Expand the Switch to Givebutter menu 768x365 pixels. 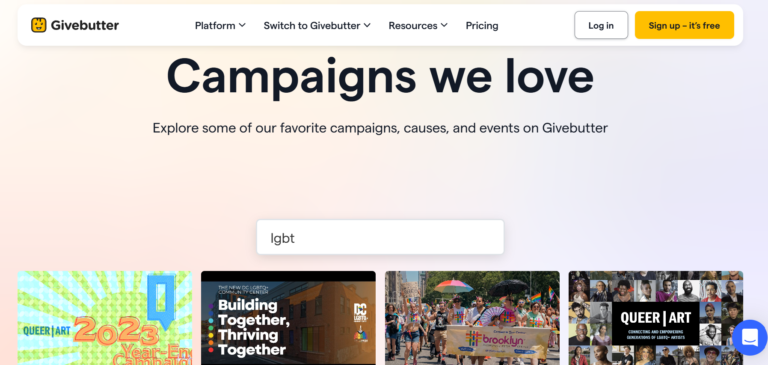[317, 25]
